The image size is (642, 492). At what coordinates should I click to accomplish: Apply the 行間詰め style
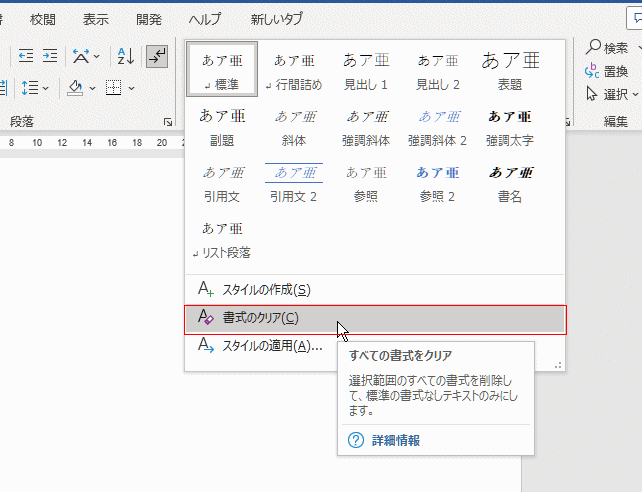pyautogui.click(x=294, y=69)
